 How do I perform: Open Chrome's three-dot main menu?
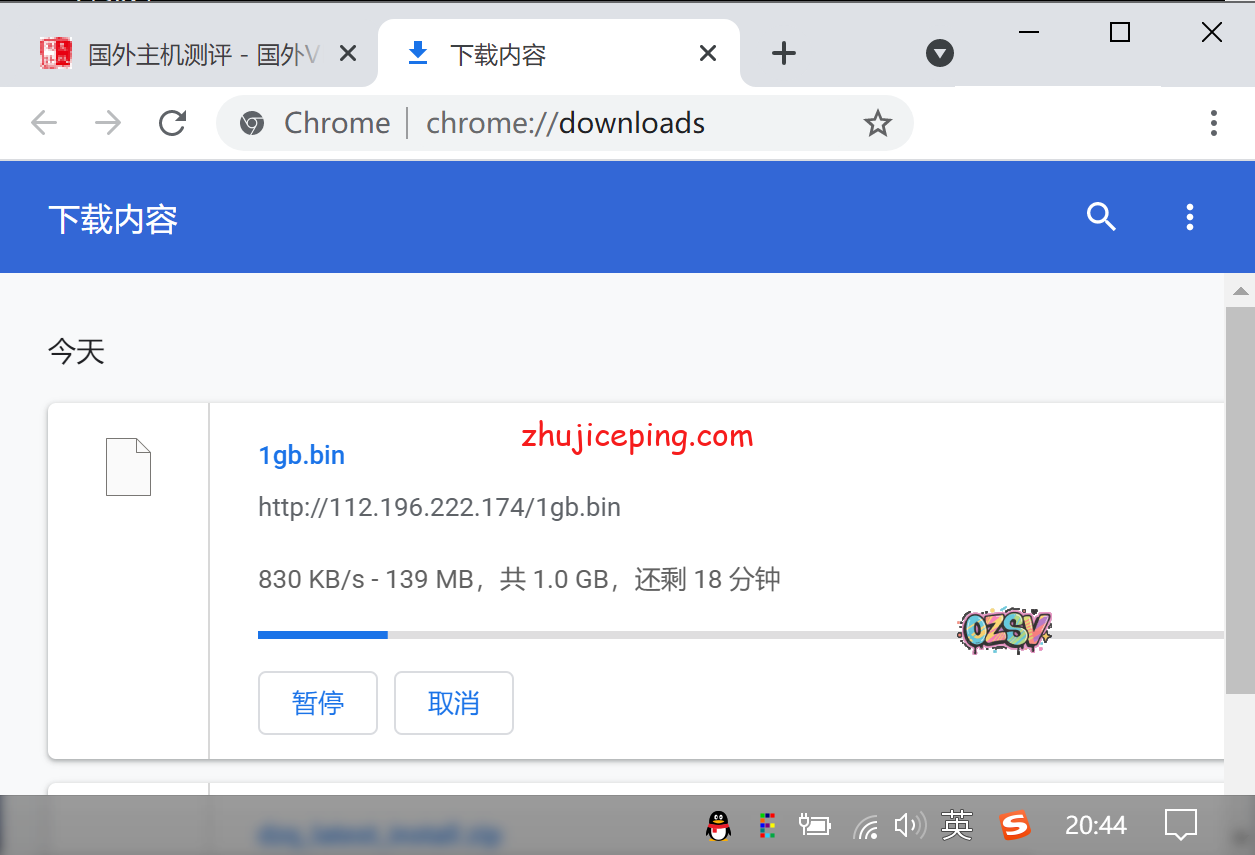(1213, 123)
